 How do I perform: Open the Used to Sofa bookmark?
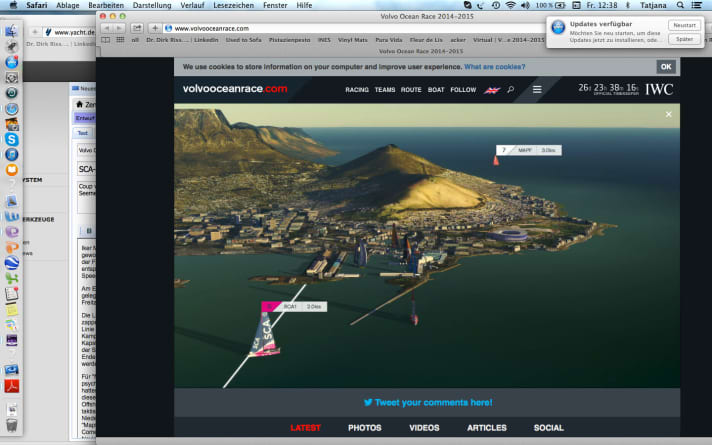[243, 40]
